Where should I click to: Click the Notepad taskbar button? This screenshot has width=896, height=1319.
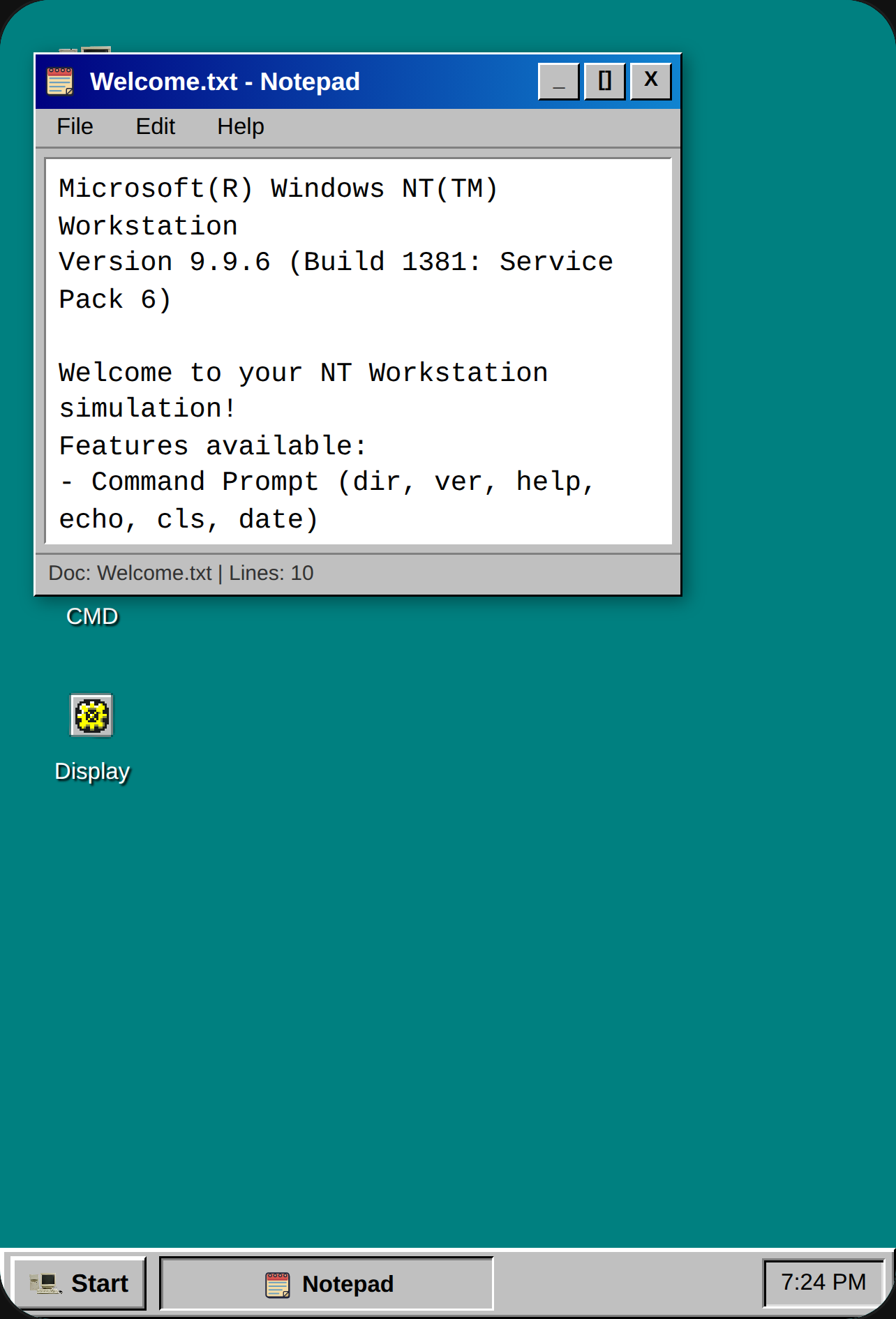[327, 1283]
